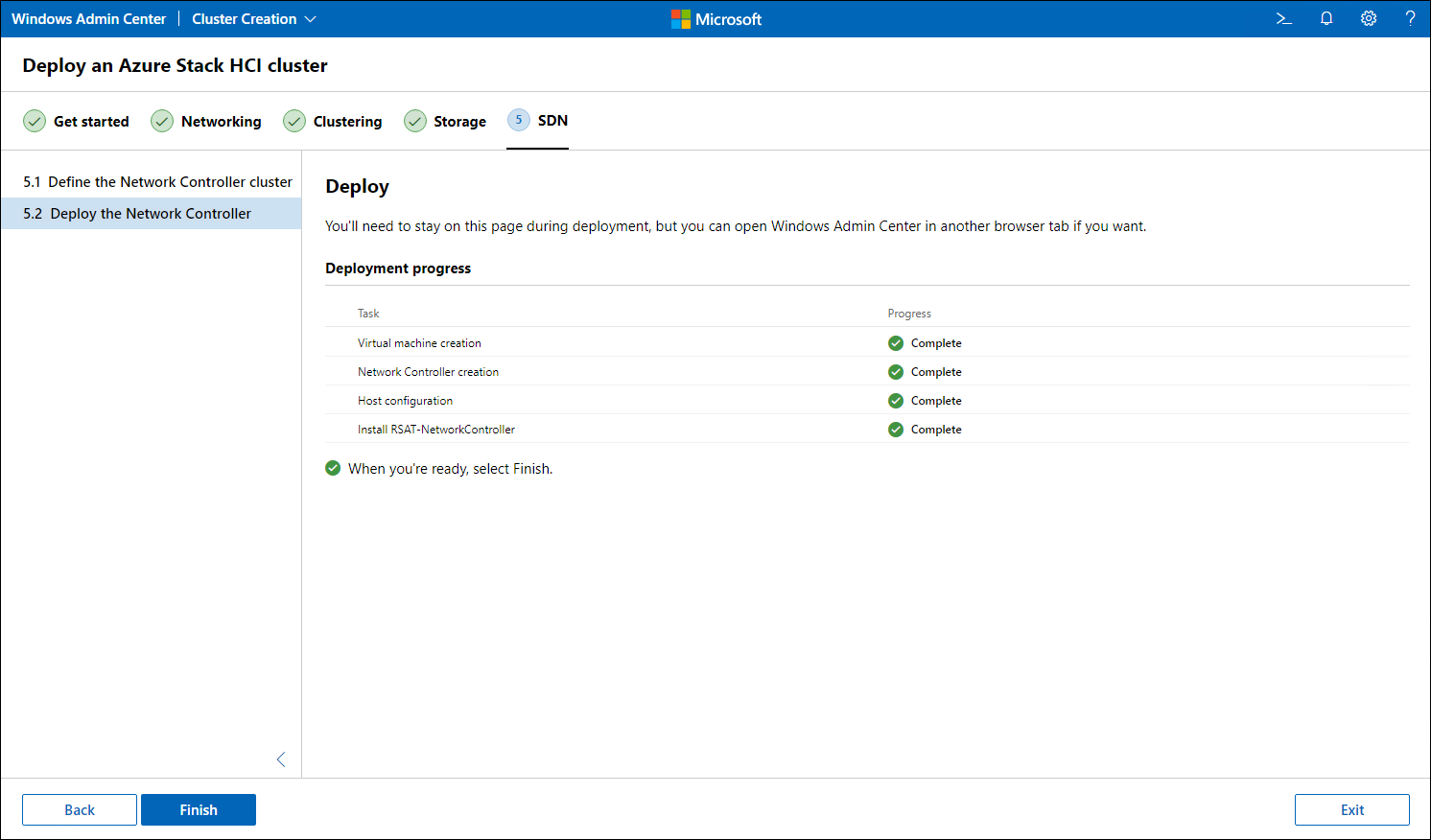This screenshot has width=1431, height=840.
Task: Click Host configuration complete icon
Action: [x=896, y=401]
